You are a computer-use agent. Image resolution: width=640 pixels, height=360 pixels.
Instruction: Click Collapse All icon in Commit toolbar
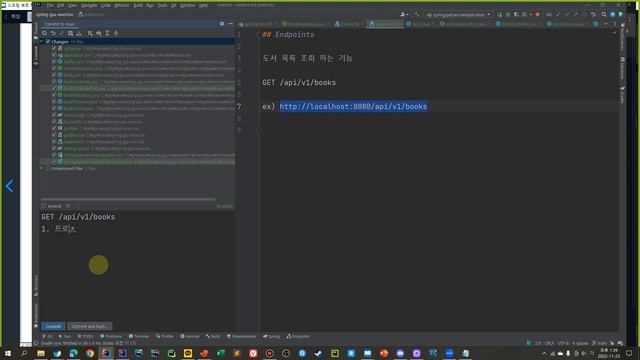[x=116, y=33]
